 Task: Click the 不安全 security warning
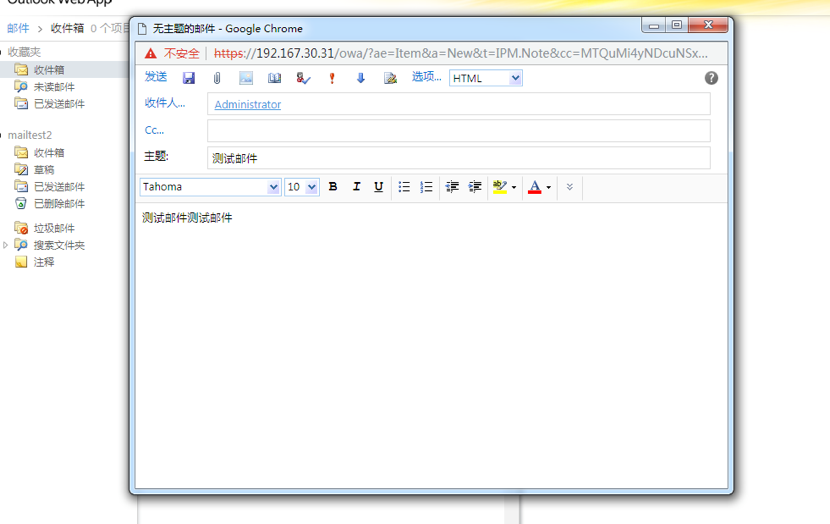(182, 53)
